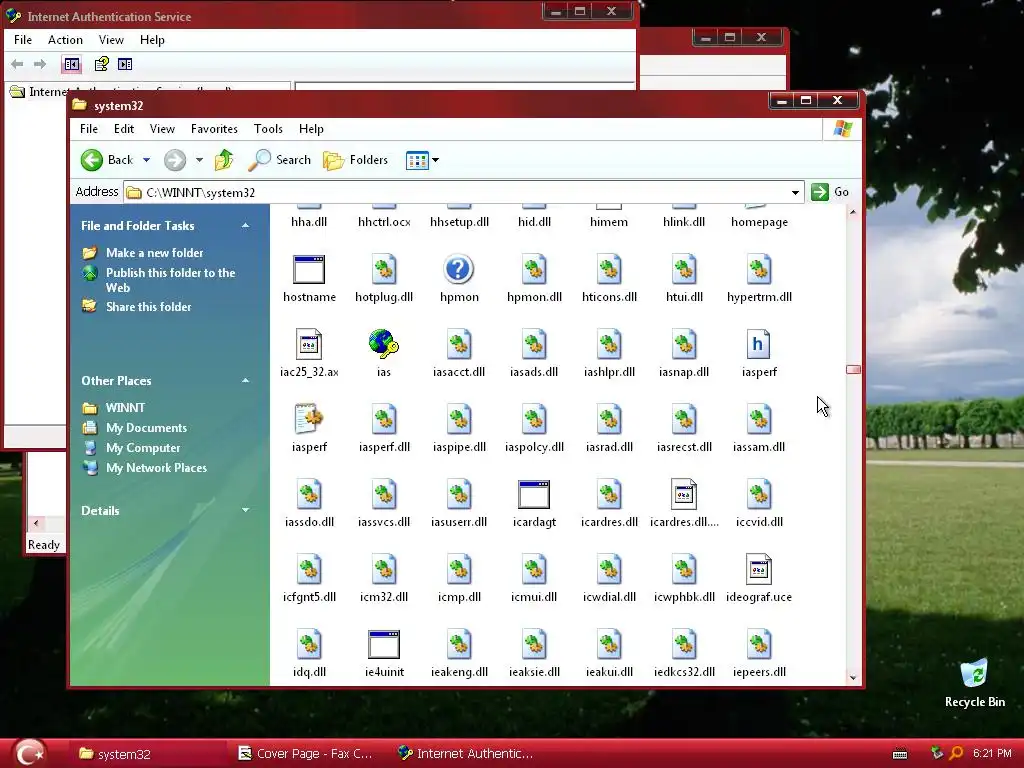This screenshot has width=1024, height=768.
Task: Select the ideograf.uce file icon
Action: [x=758, y=569]
